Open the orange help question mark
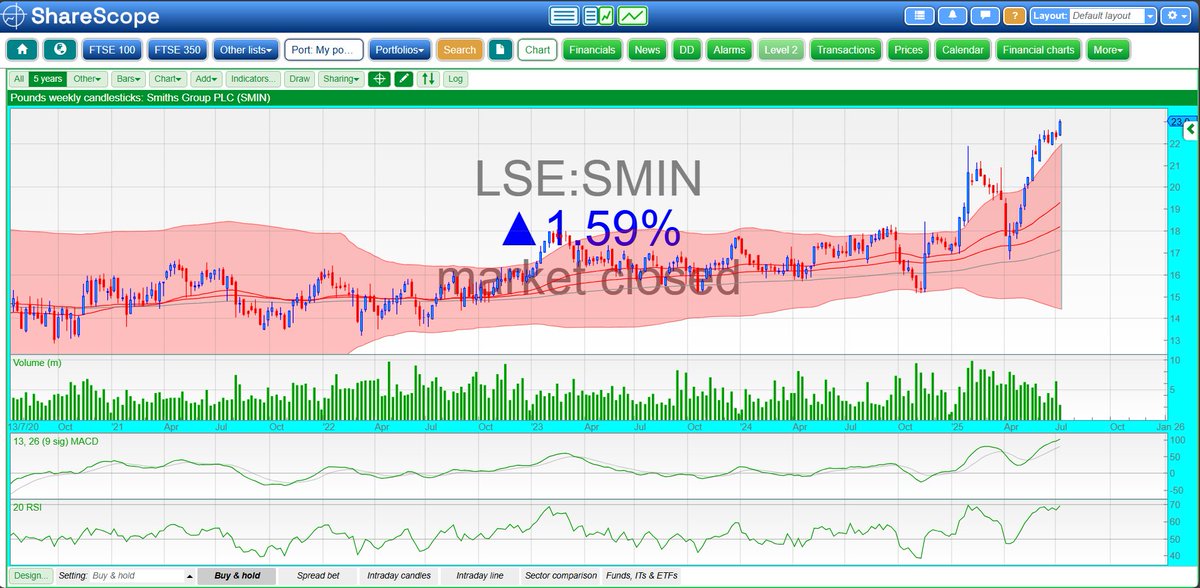The height and width of the screenshot is (588, 1200). coord(1014,16)
